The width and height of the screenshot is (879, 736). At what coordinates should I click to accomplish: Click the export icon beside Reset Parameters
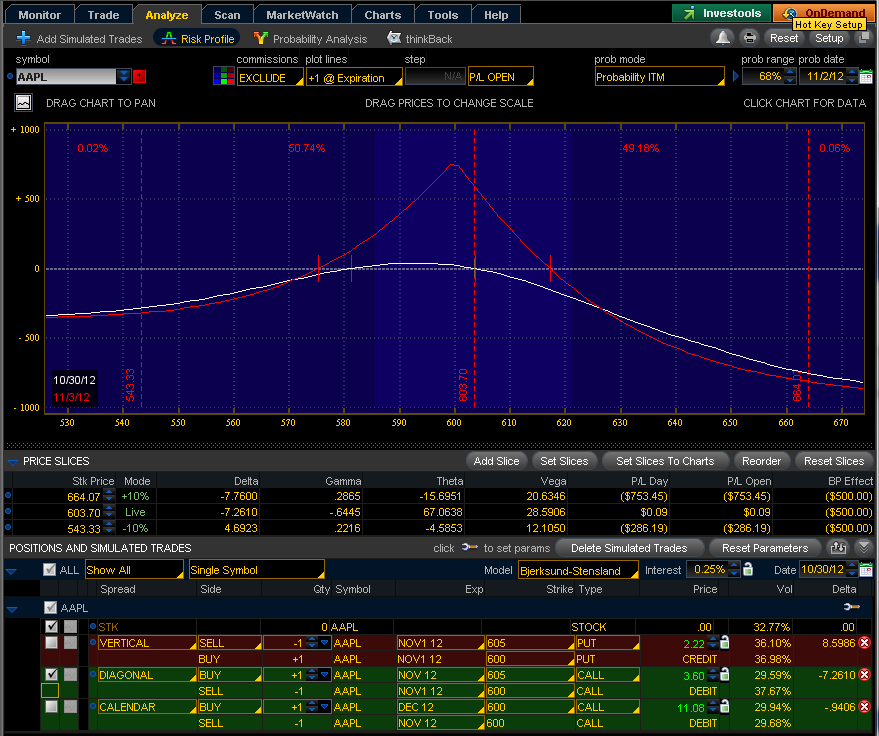pos(838,548)
